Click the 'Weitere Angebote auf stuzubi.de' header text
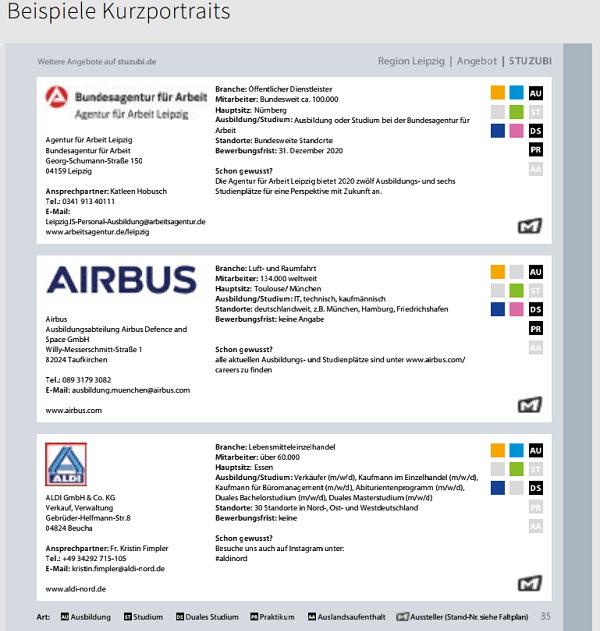Image resolution: width=600 pixels, height=631 pixels. 97,62
